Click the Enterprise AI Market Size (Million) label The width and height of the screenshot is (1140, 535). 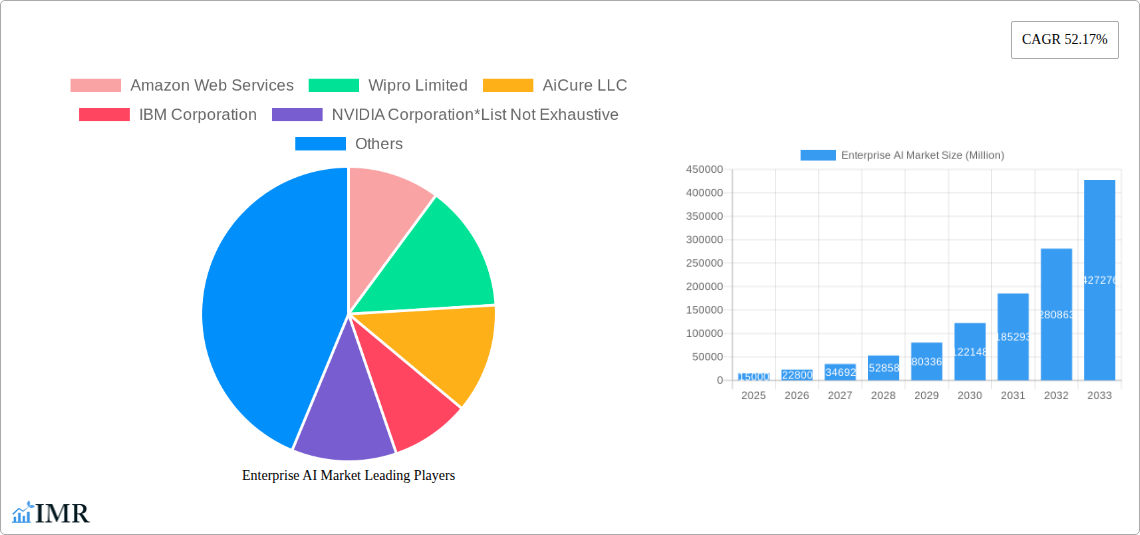click(923, 155)
